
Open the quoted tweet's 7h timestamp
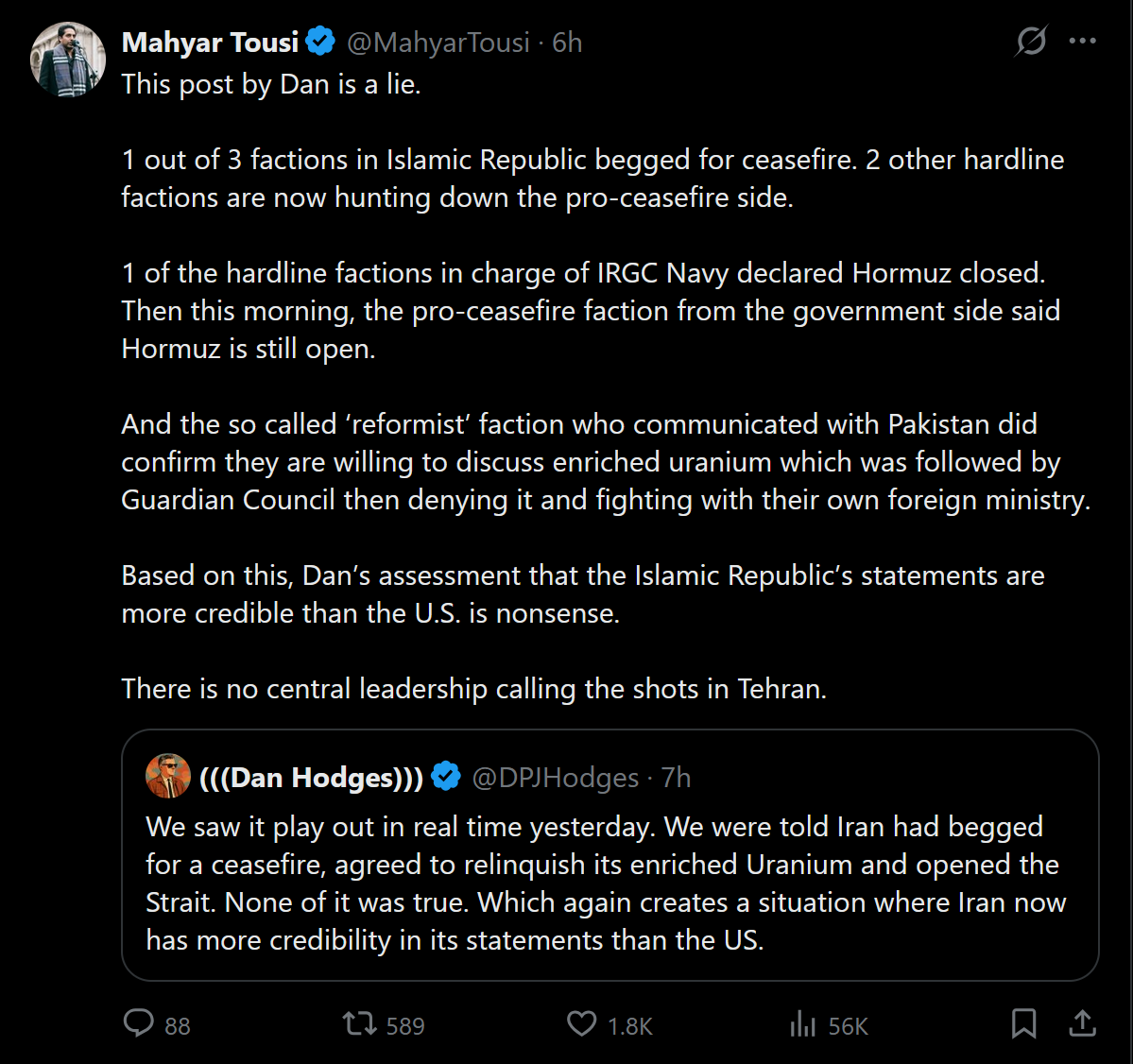point(677,778)
